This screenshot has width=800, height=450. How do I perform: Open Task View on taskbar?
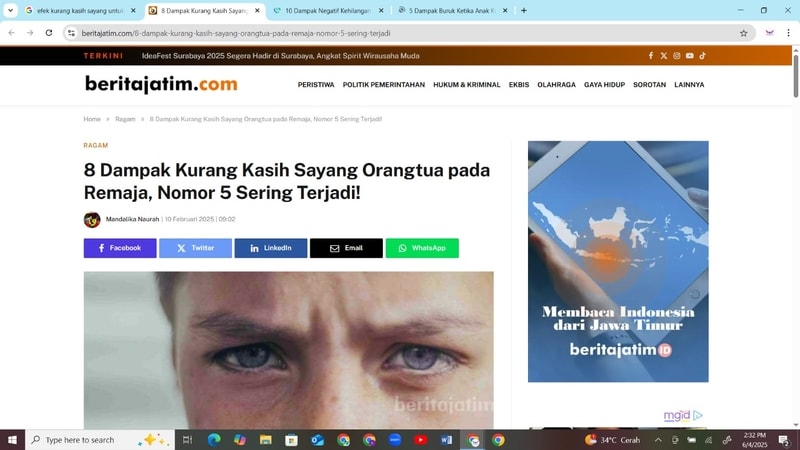[x=187, y=440]
